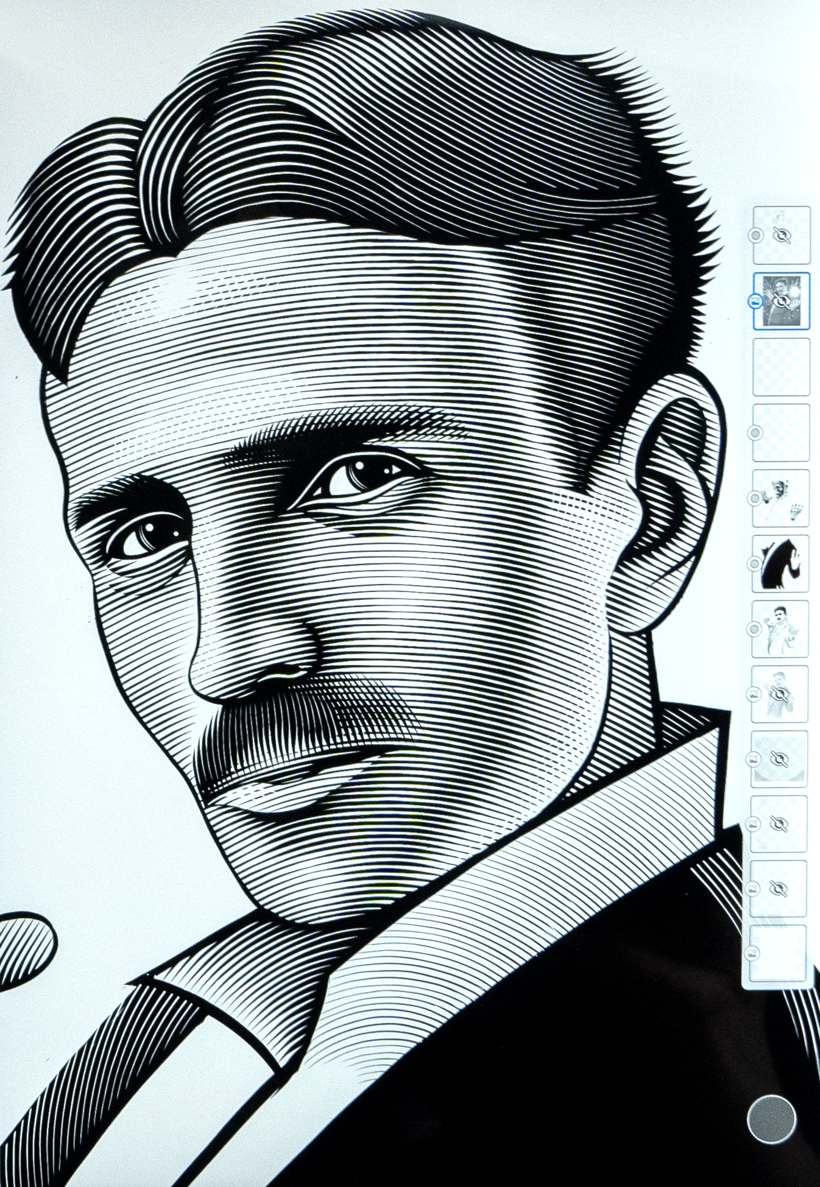The image size is (820, 1187).
Task: Show the hidden gray circular background layer
Action: (x=781, y=759)
